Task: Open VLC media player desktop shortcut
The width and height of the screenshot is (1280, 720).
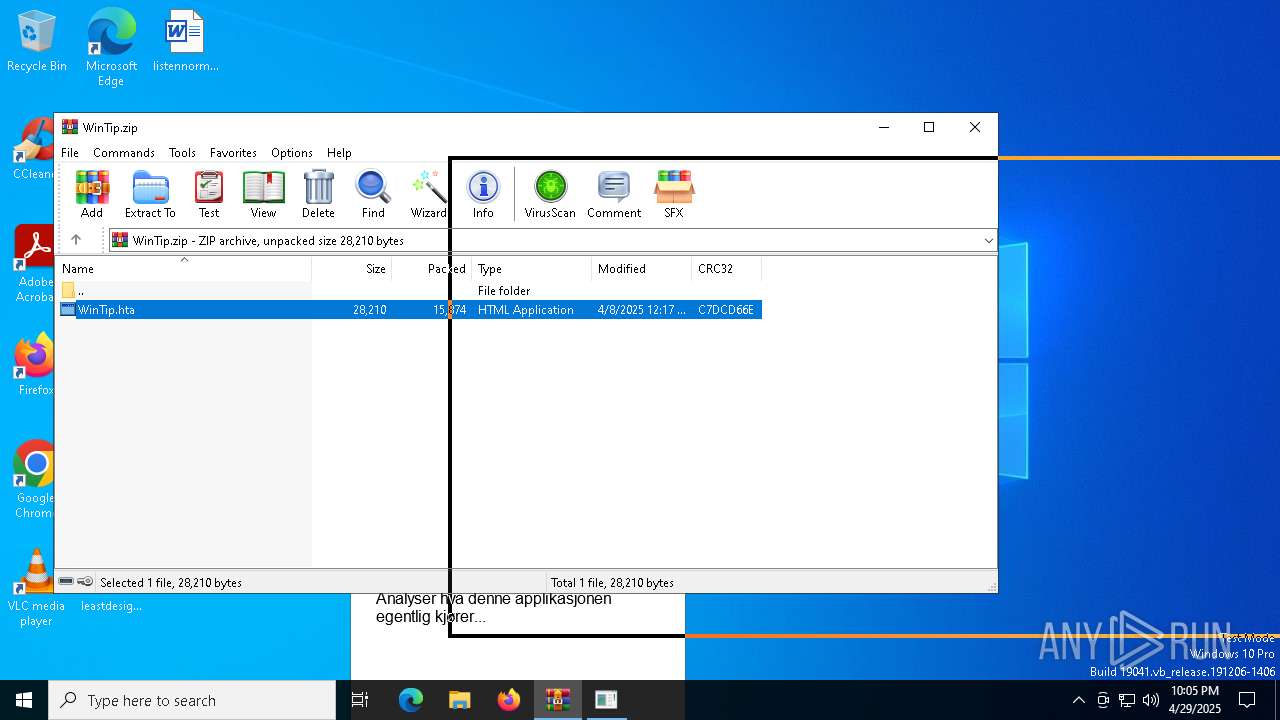Action: (x=36, y=588)
